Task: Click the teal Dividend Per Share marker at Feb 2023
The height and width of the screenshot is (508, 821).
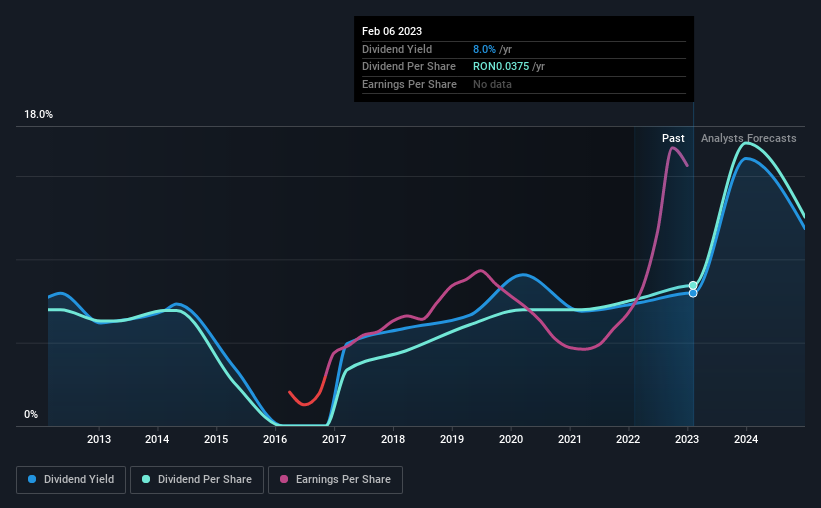Action: [693, 285]
